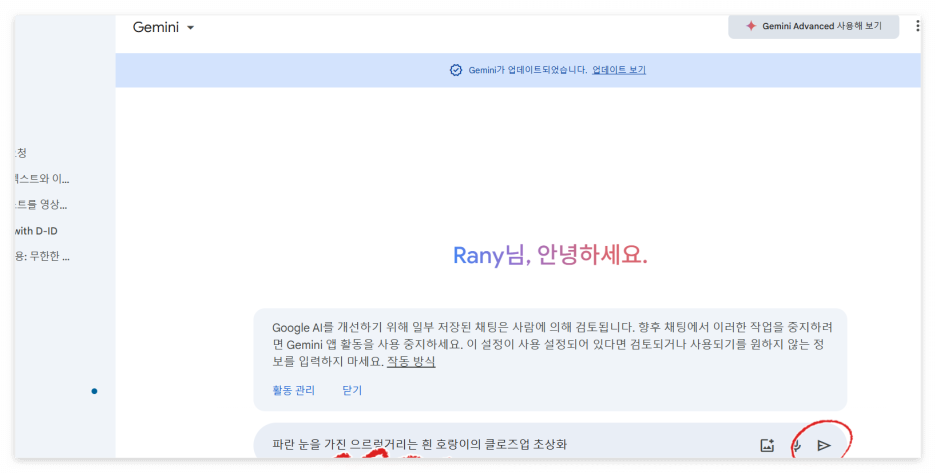Click the 'Rany님, 안녕하세요.' greeting text
Screen dimensions: 936x473
coord(550,256)
